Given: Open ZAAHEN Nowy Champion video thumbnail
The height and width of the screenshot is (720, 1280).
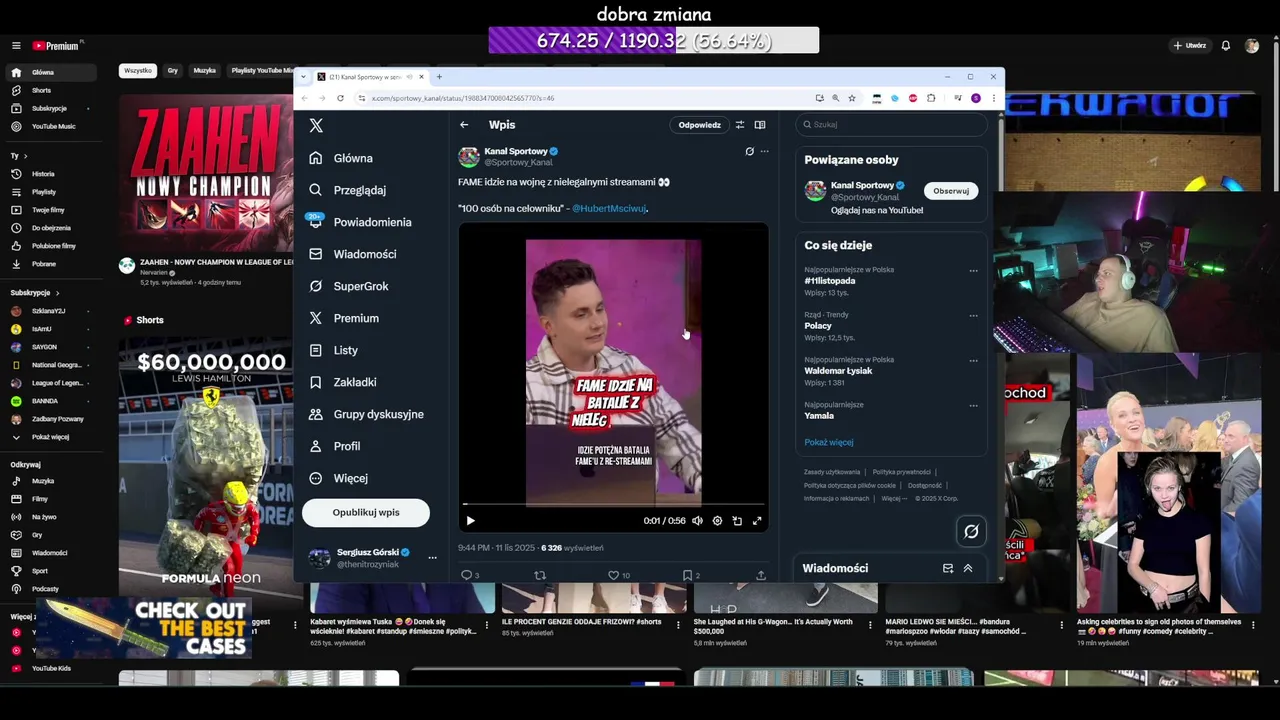Looking at the screenshot, I should tap(206, 175).
